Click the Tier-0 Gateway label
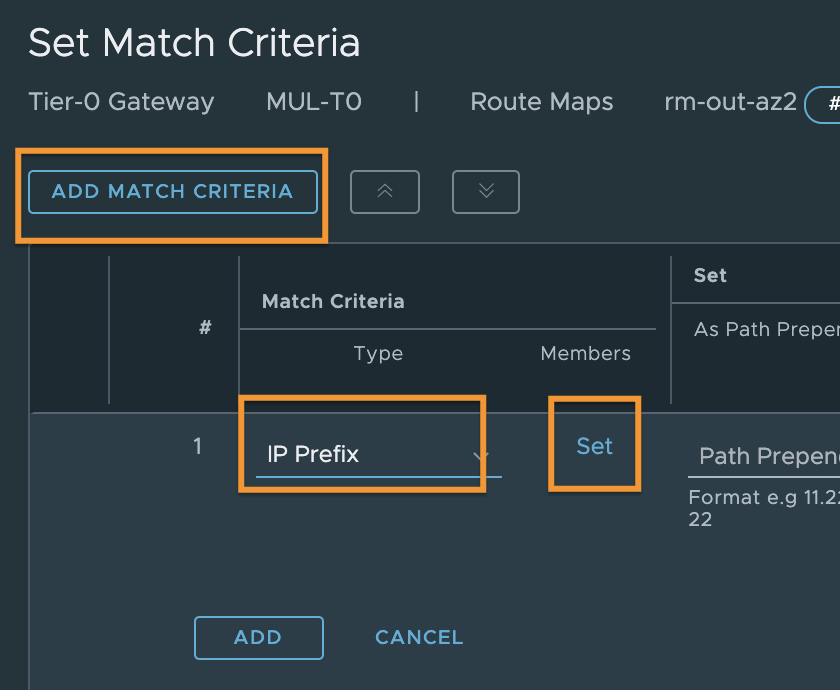This screenshot has height=690, width=840. pos(121,101)
